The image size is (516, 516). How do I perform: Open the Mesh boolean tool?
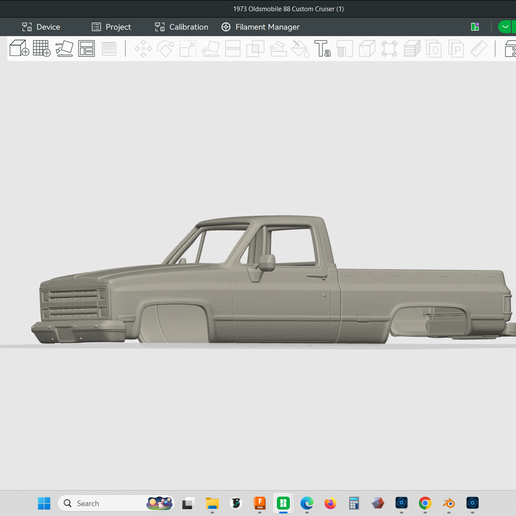click(x=255, y=49)
